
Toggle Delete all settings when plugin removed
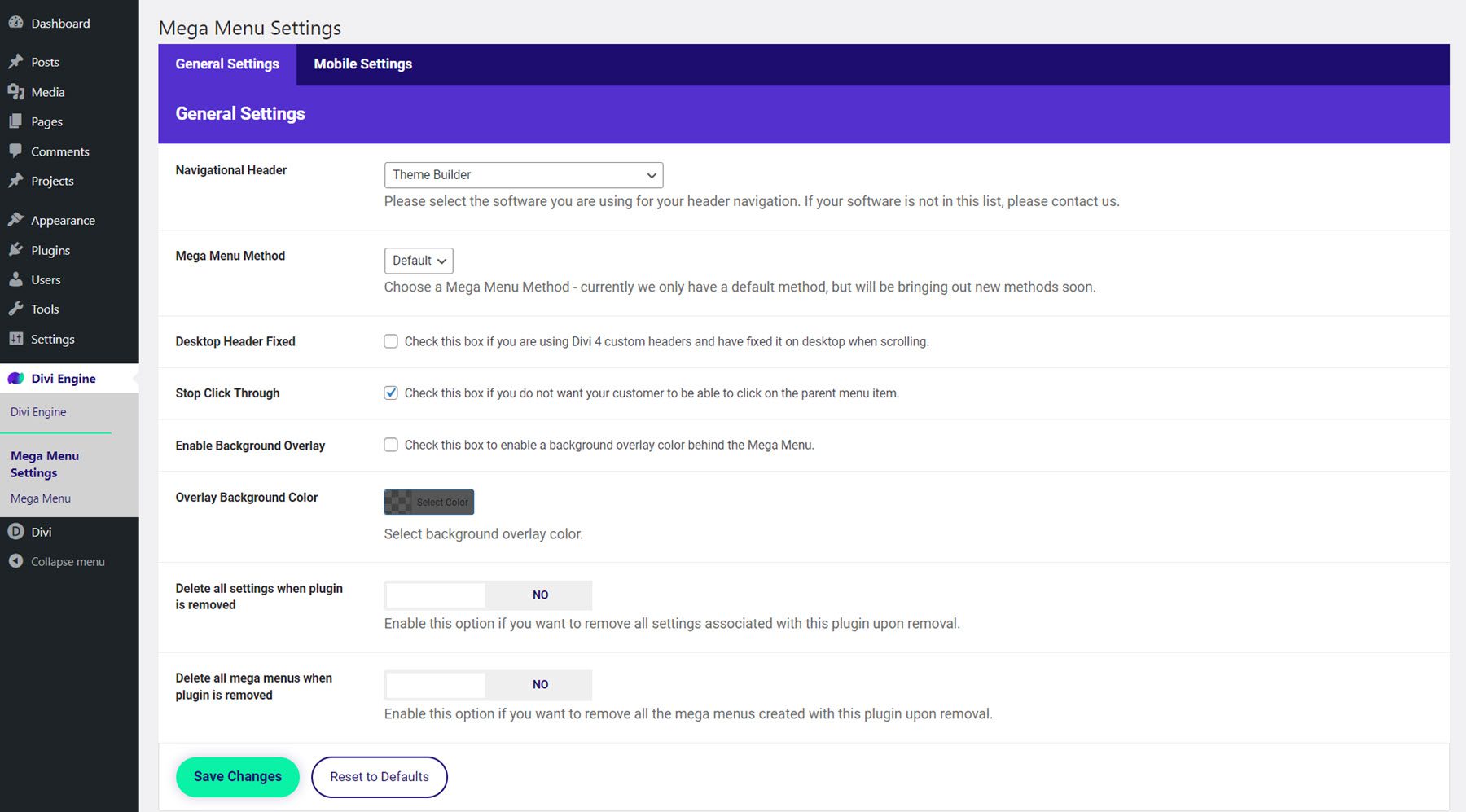(x=487, y=595)
